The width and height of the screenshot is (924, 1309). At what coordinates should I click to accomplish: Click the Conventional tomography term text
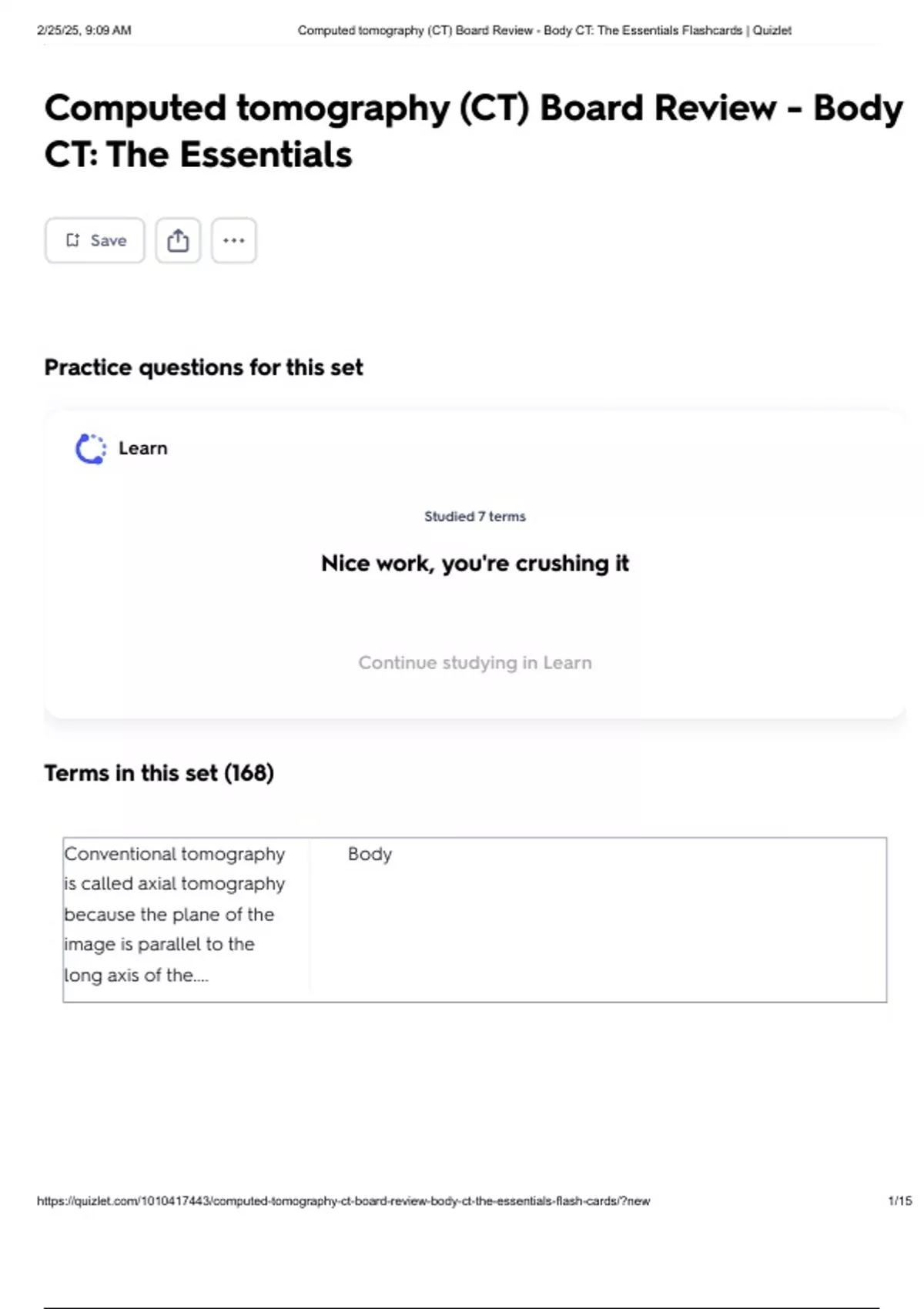(175, 915)
